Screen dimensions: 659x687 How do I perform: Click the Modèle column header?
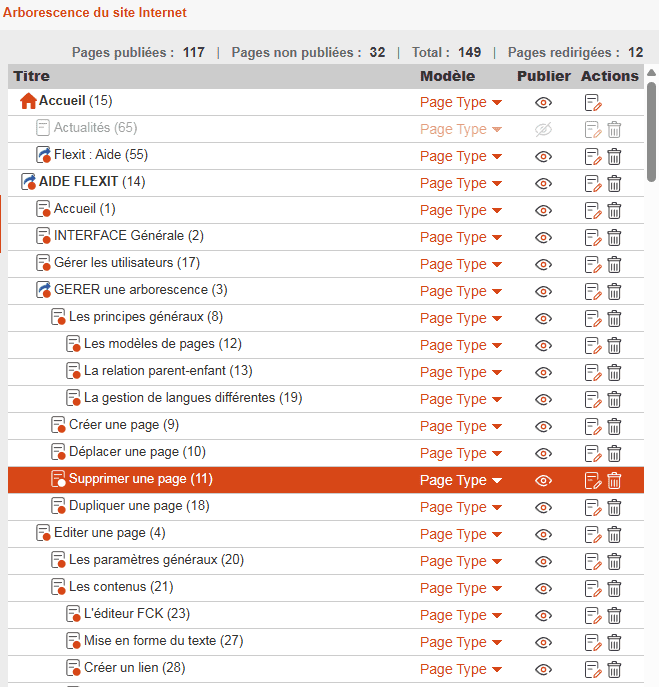447,76
